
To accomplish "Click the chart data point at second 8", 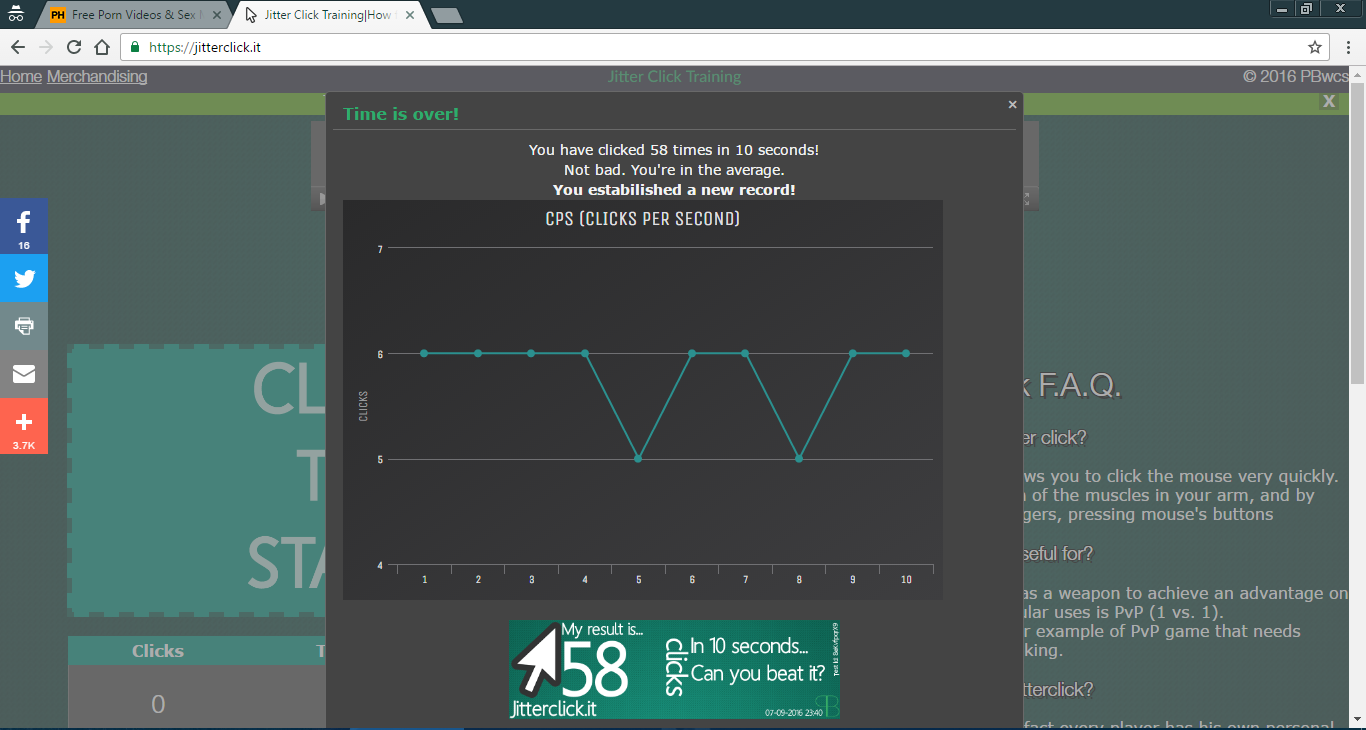I will tap(798, 458).
